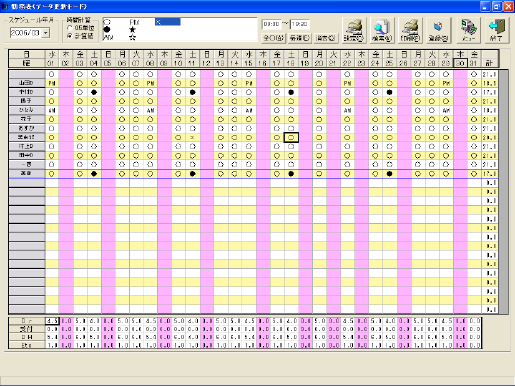Choose the lower selected time-calculation radio button
The image size is (515, 386).
point(70,36)
